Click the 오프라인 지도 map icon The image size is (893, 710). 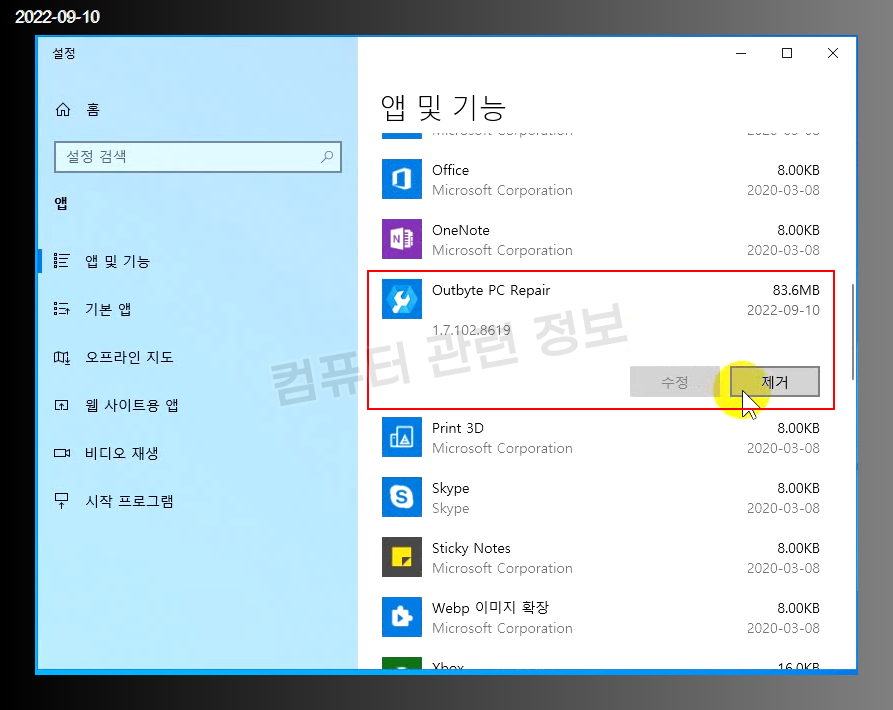tap(62, 357)
